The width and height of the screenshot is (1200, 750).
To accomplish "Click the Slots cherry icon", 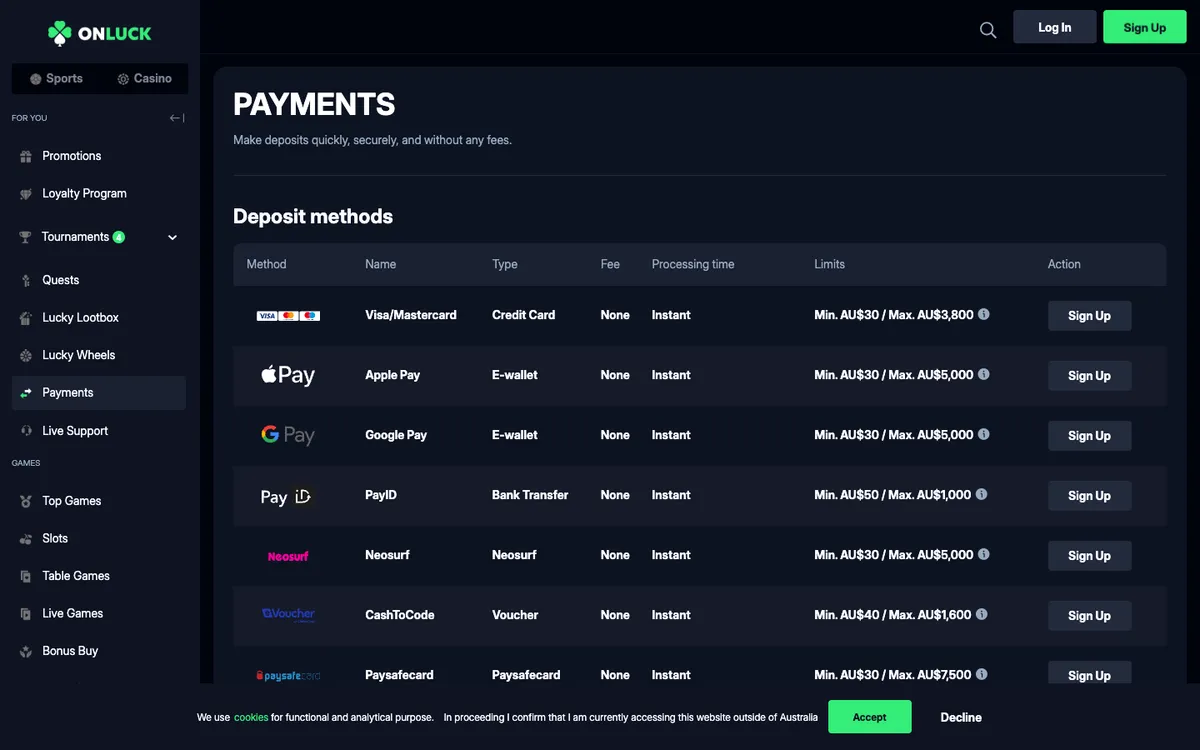I will (26, 539).
